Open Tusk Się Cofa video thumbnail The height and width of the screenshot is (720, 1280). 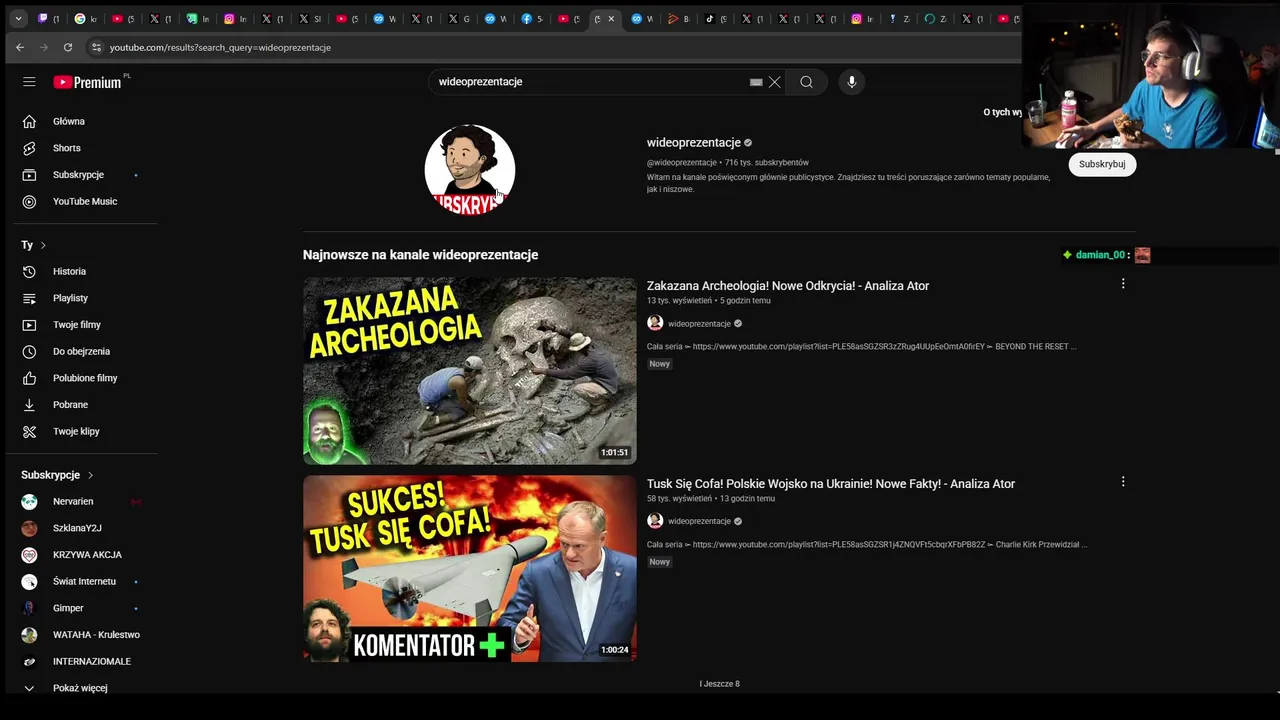(470, 568)
